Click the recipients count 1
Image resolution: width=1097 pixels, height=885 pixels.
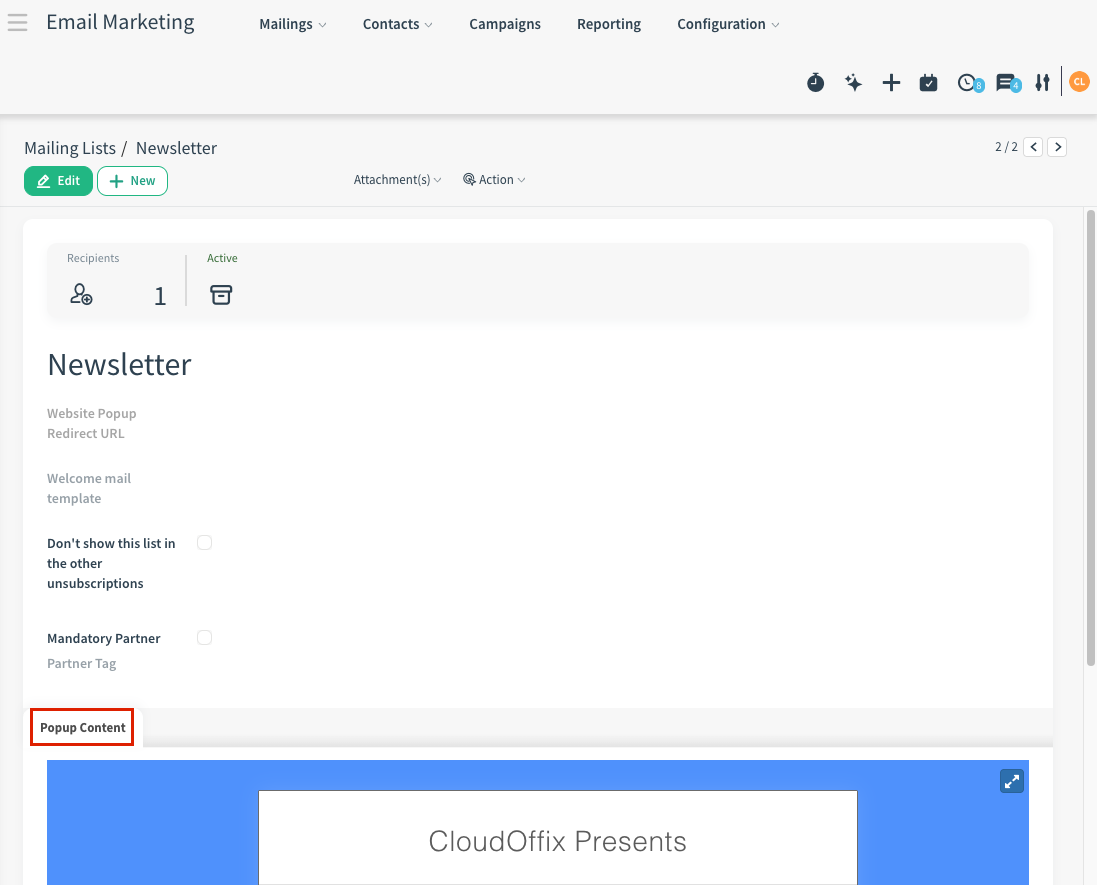tap(160, 297)
